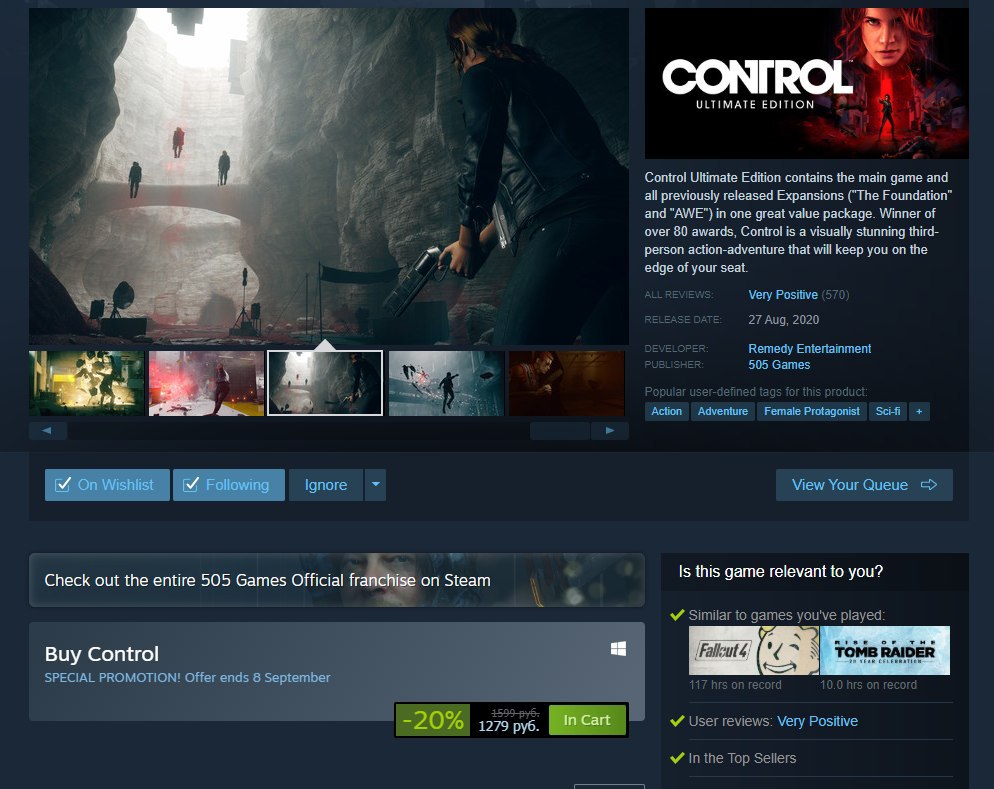Click the '1279 руб.' discounted price

508,726
